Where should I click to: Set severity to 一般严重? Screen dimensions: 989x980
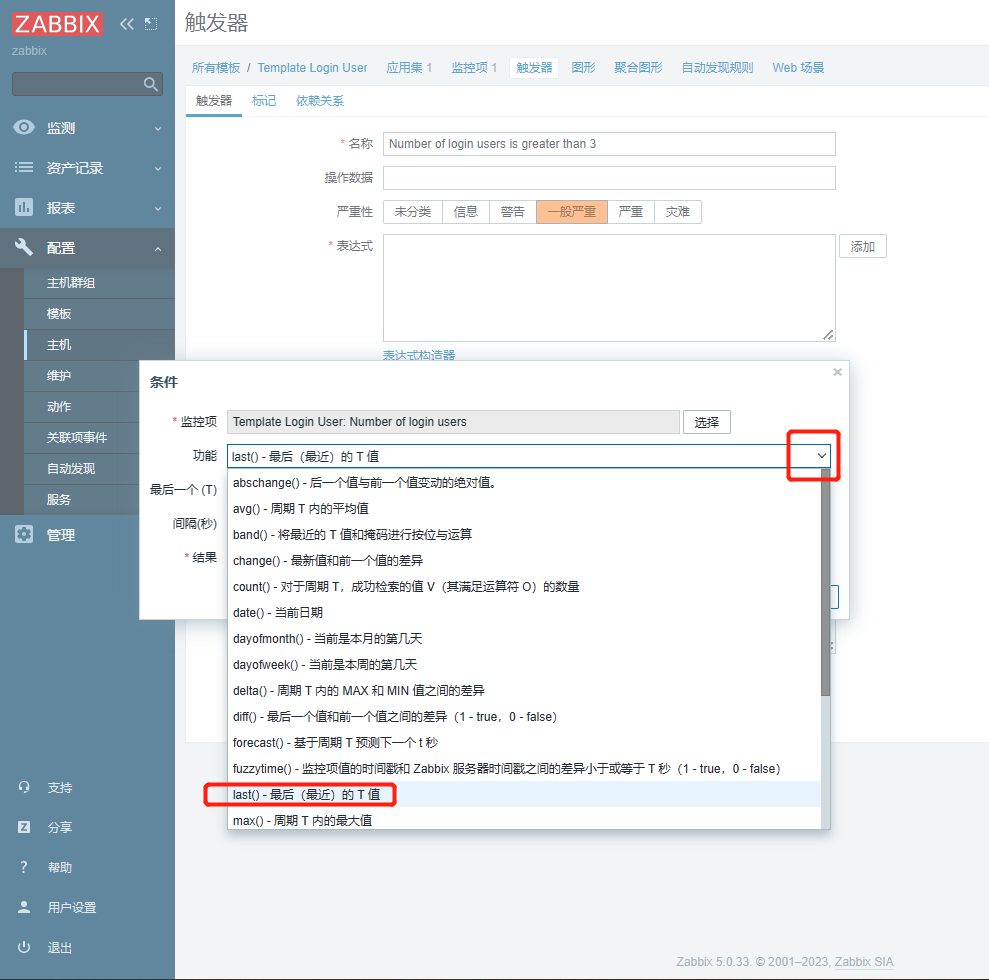[571, 212]
